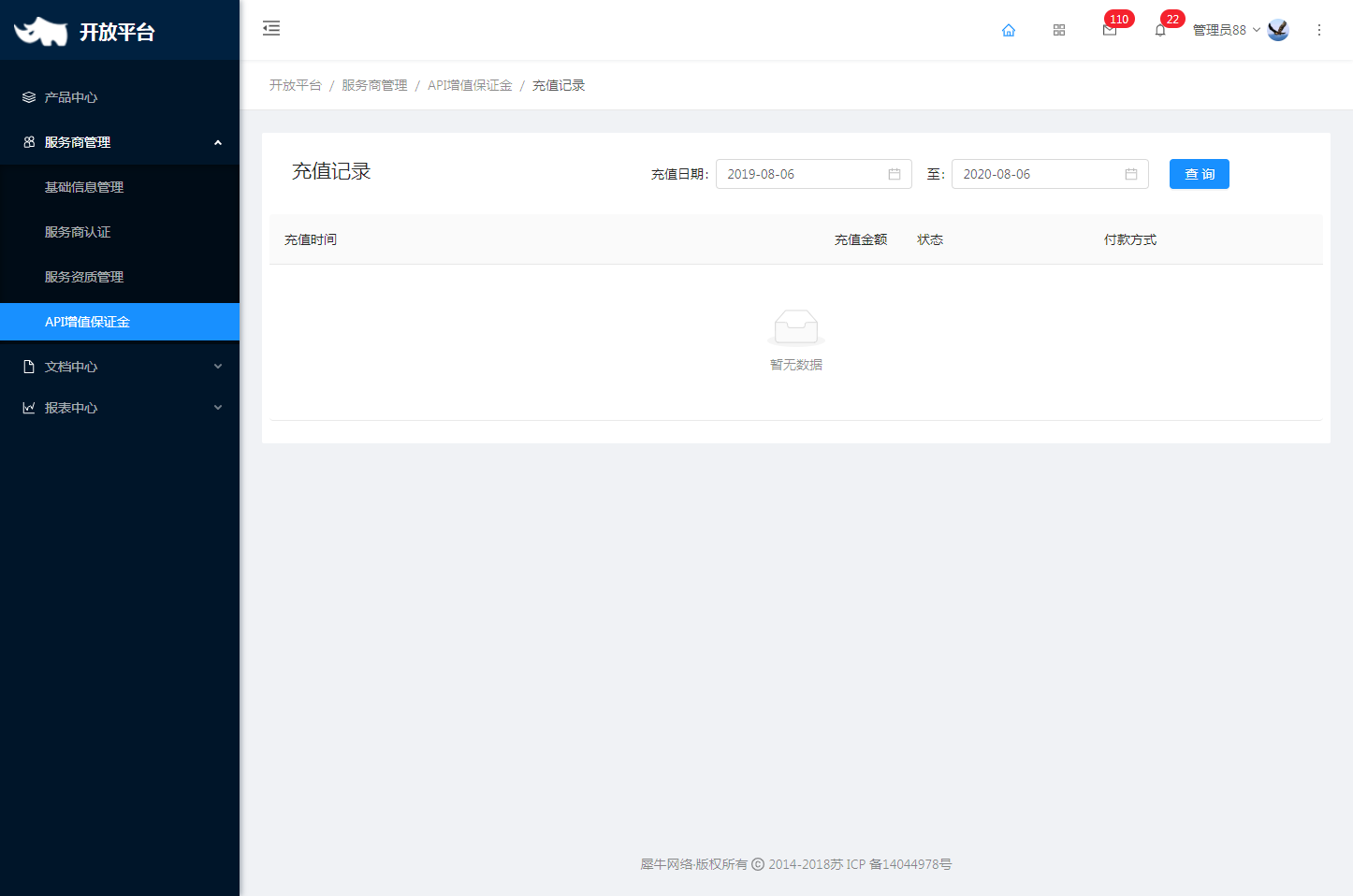Expand the 文档中心 menu chevron

click(218, 367)
